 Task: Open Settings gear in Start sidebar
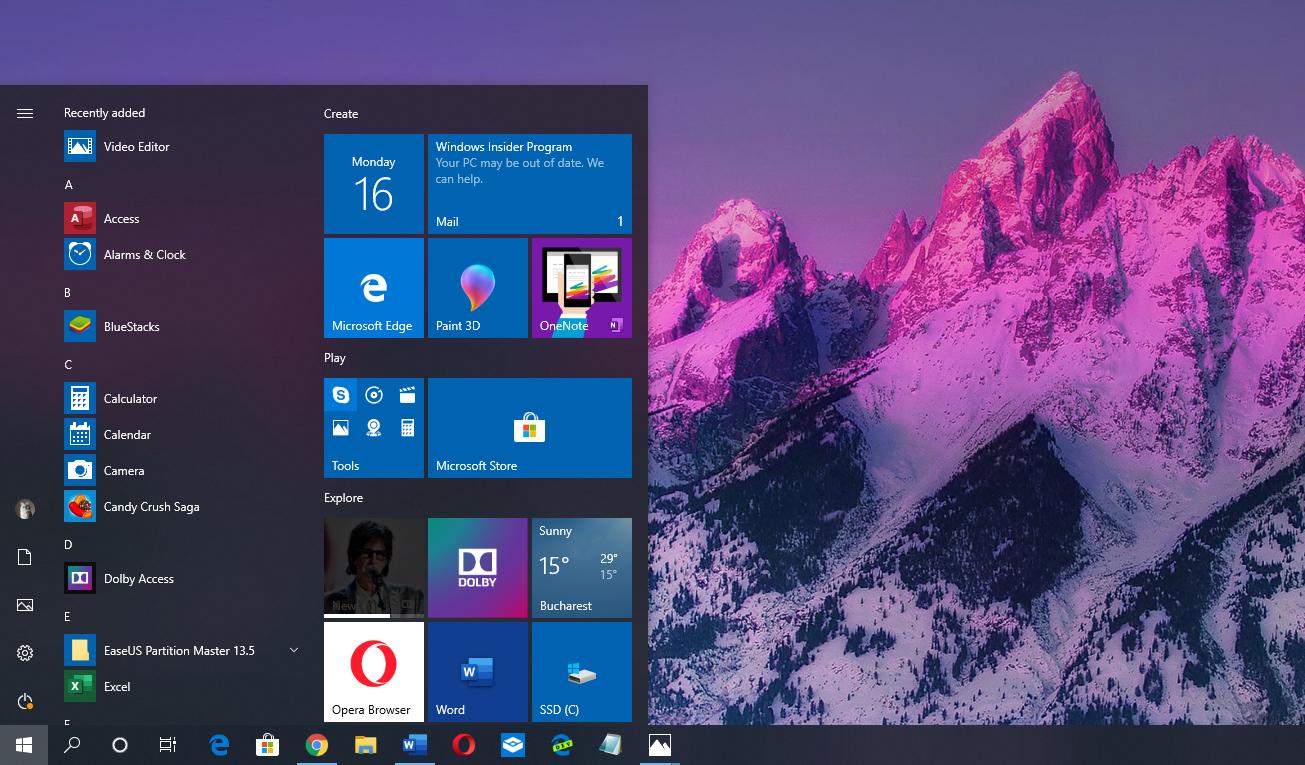[x=25, y=653]
